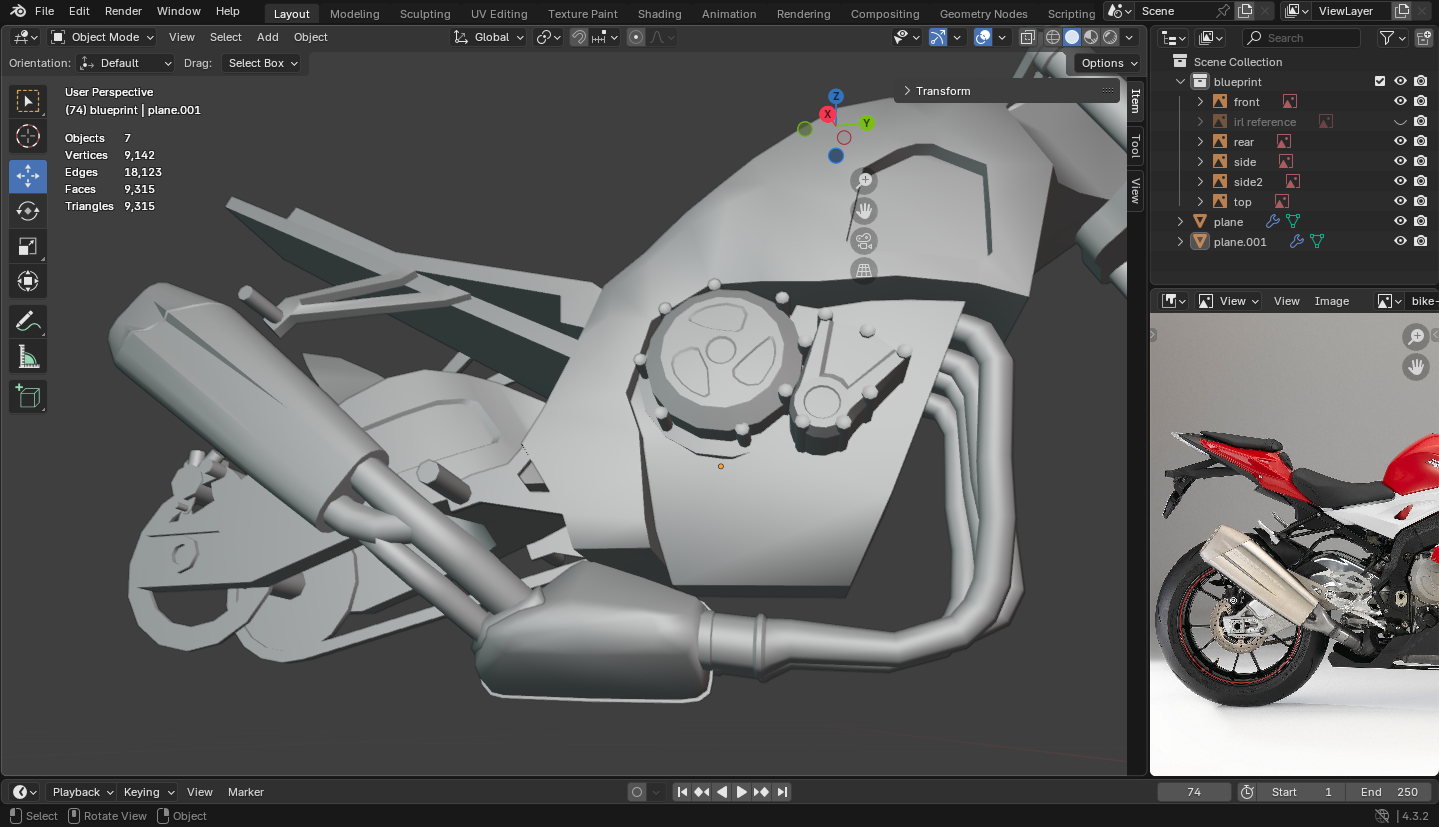
Task: Switch viewport to perspective/orthographic grid icon
Action: (865, 270)
